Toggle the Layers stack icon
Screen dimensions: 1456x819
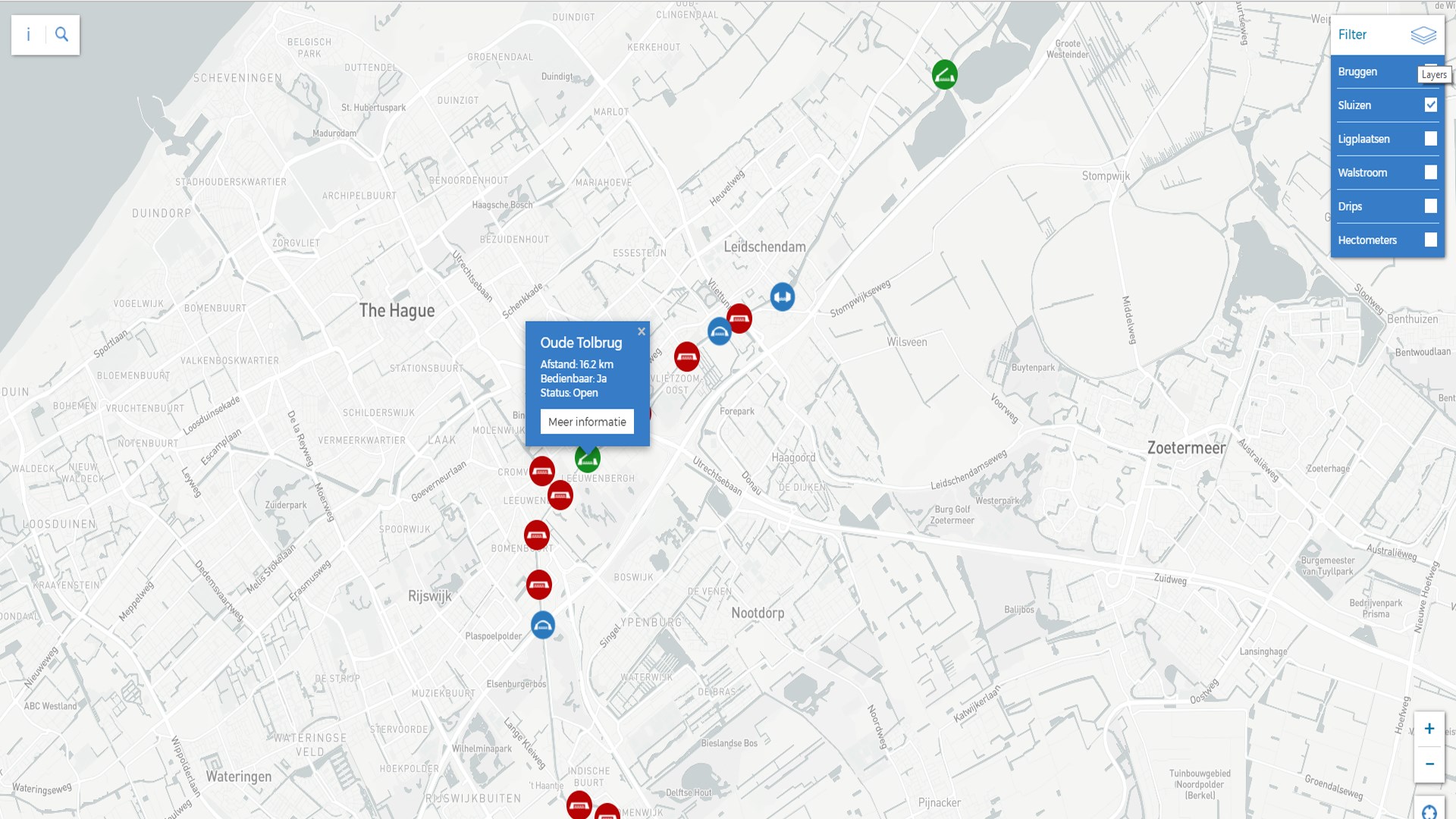(1423, 35)
